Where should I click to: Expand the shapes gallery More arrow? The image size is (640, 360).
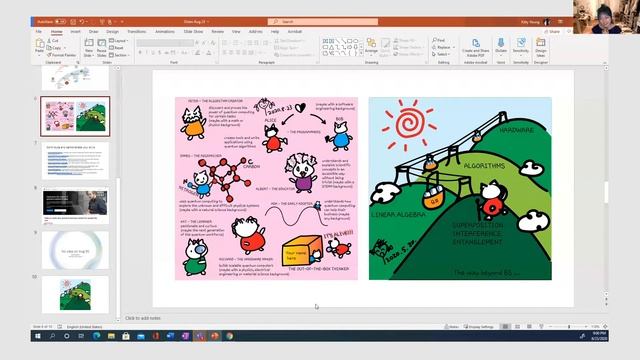tap(361, 54)
